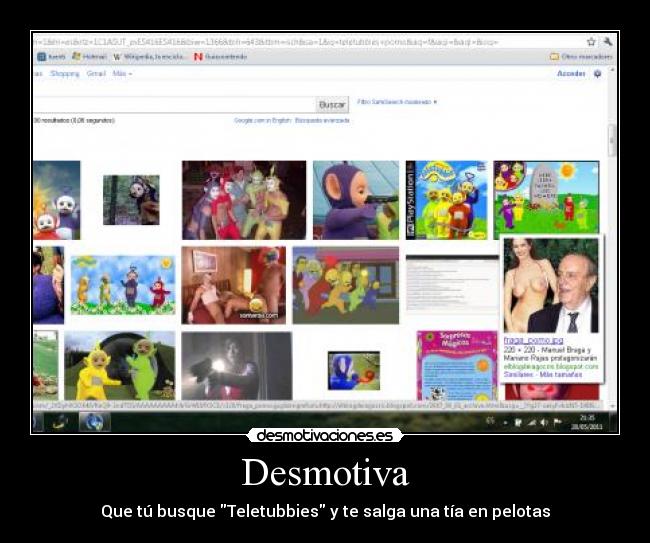650x543 pixels.
Task: Open the Chrome wrench settings menu
Action: [x=608, y=41]
